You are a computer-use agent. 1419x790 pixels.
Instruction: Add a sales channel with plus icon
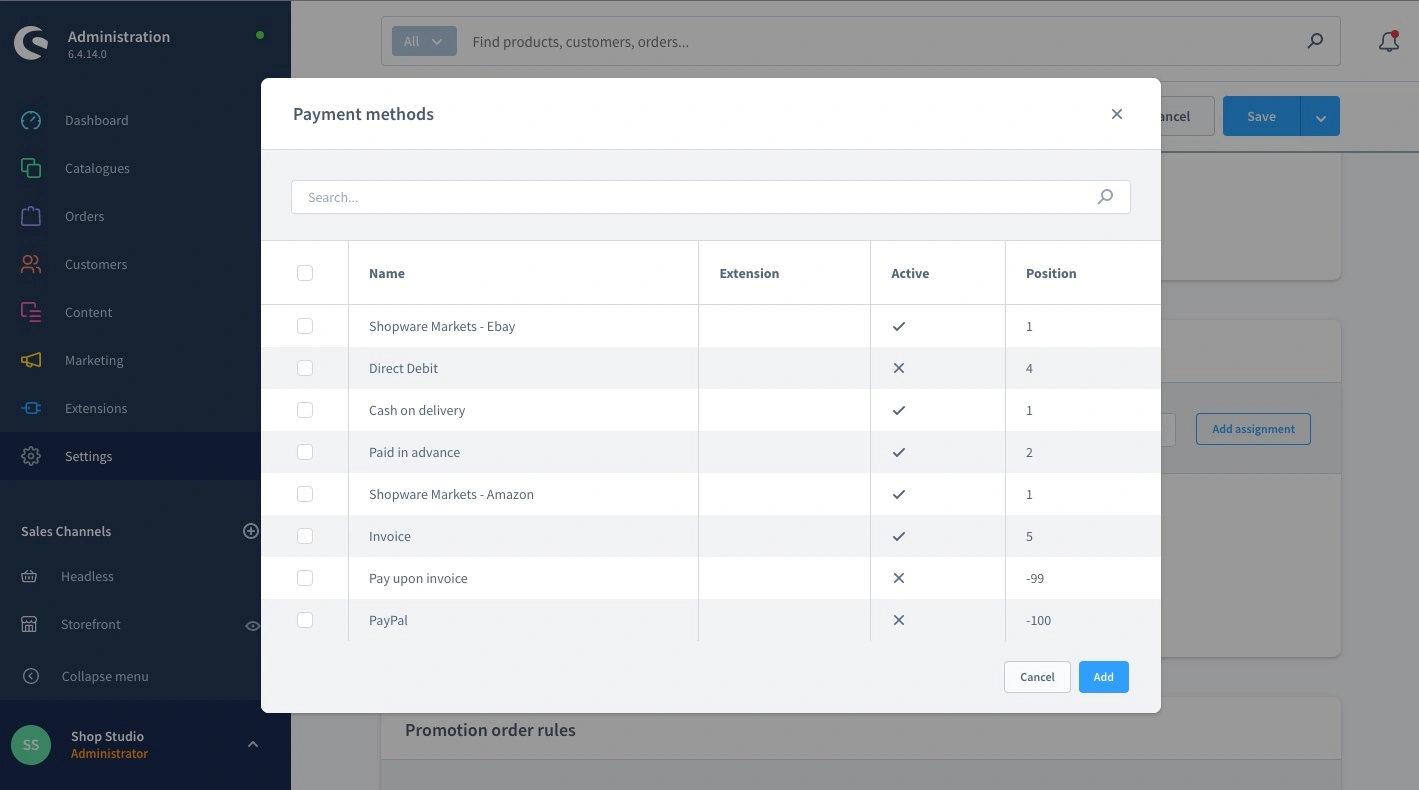point(251,531)
